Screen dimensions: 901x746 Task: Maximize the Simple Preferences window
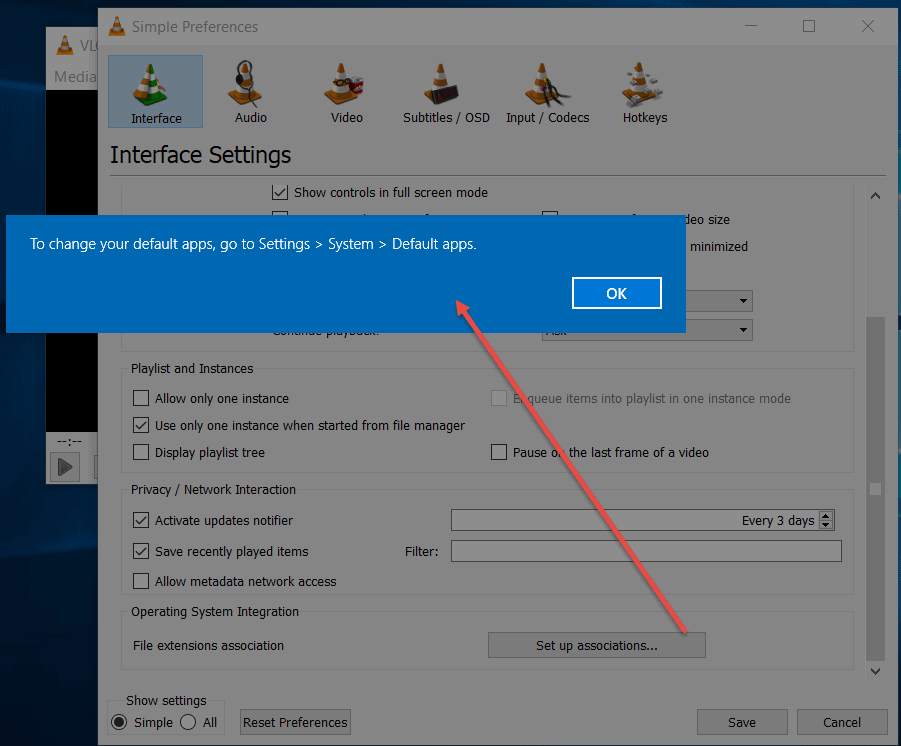pyautogui.click(x=809, y=26)
